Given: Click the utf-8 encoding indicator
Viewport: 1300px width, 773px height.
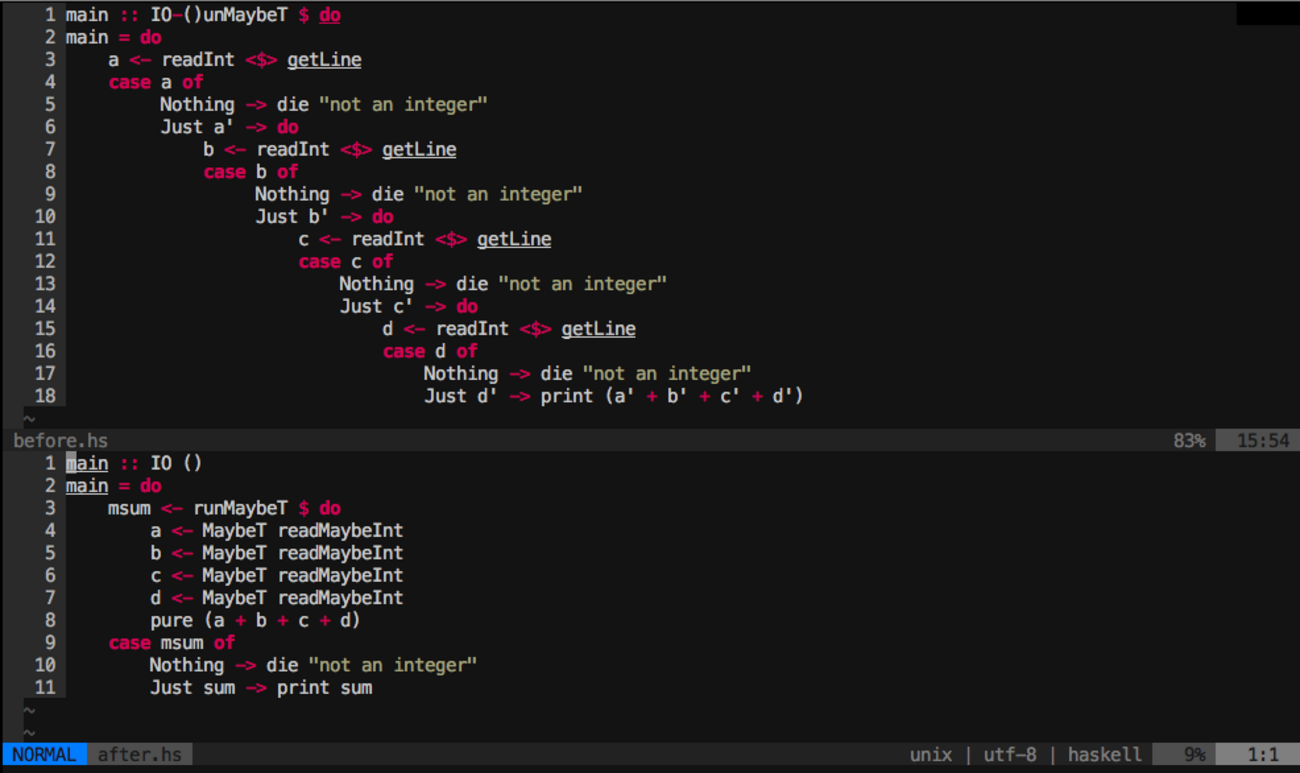Looking at the screenshot, I should tap(1009, 755).
